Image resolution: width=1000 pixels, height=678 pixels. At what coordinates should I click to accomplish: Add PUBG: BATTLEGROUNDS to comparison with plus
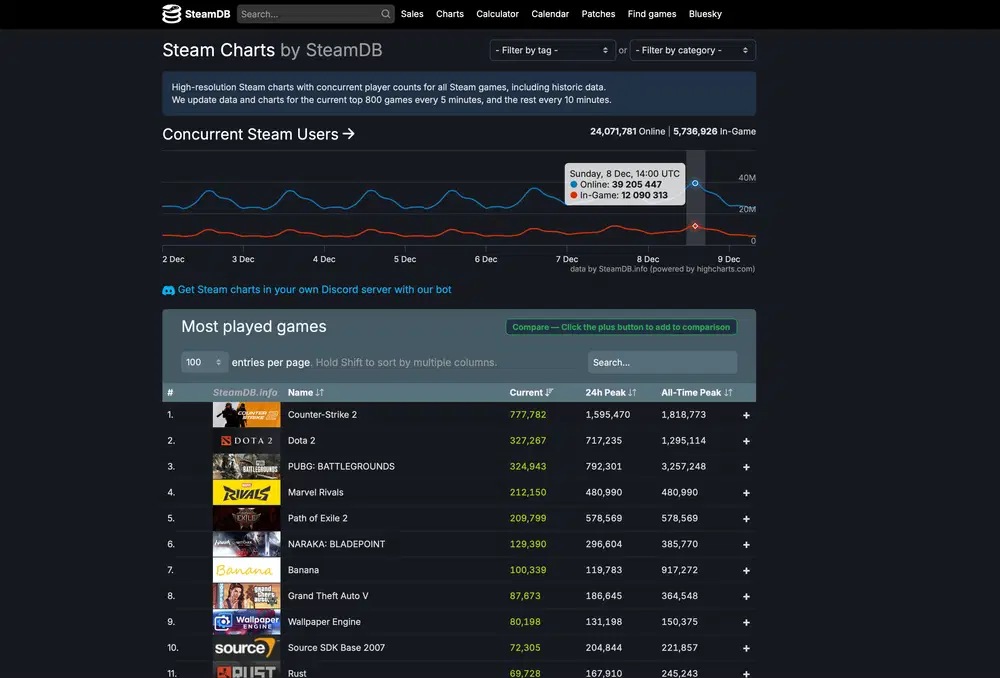[x=746, y=467]
